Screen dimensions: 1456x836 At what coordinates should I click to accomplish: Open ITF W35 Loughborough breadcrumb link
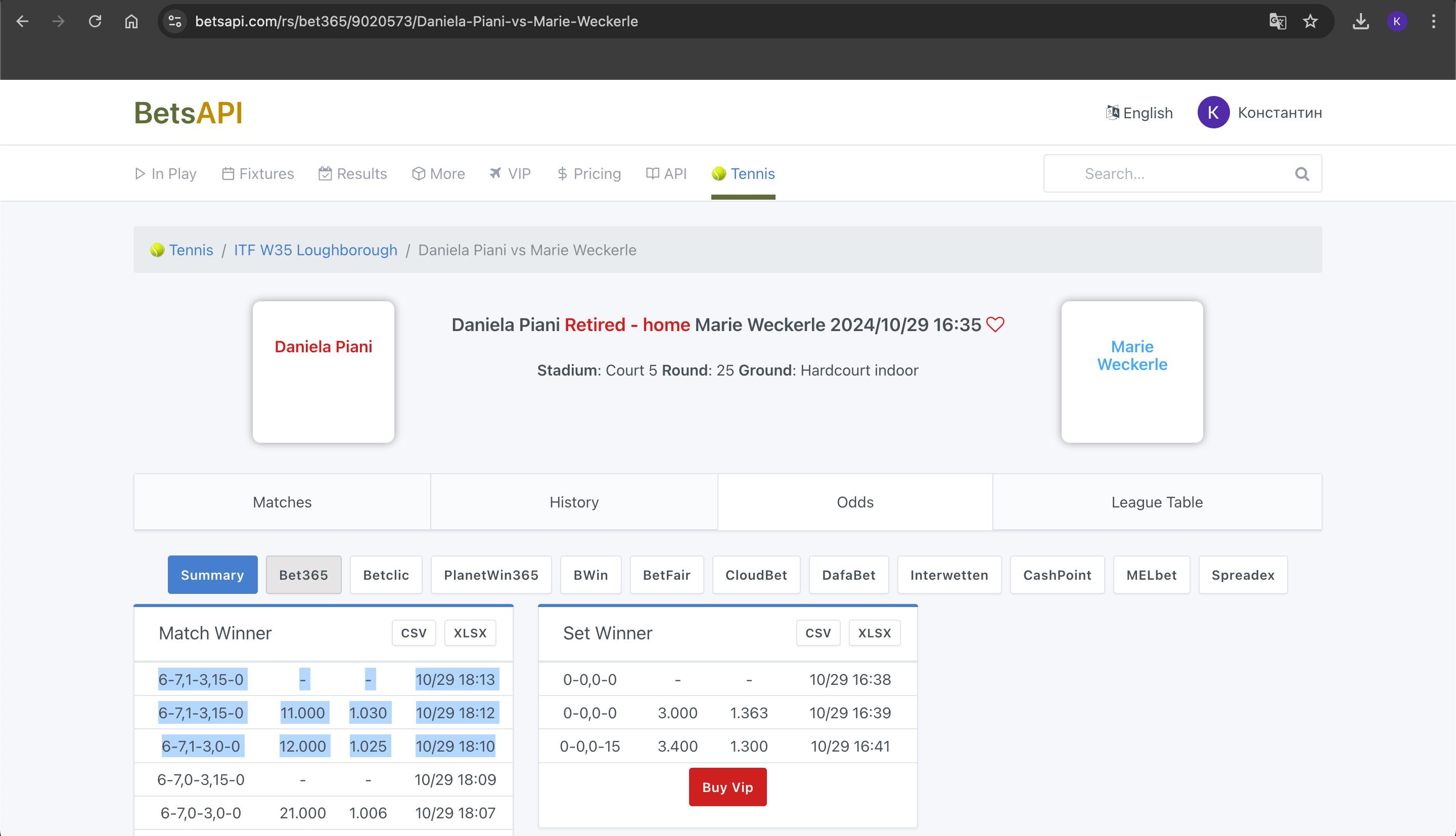(315, 250)
